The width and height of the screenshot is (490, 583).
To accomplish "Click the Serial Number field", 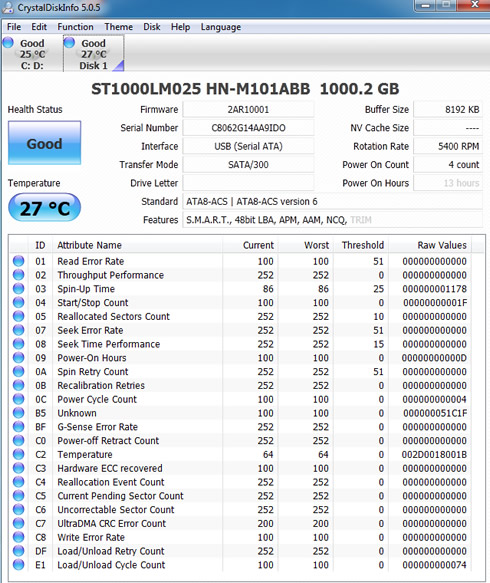I will [248, 128].
